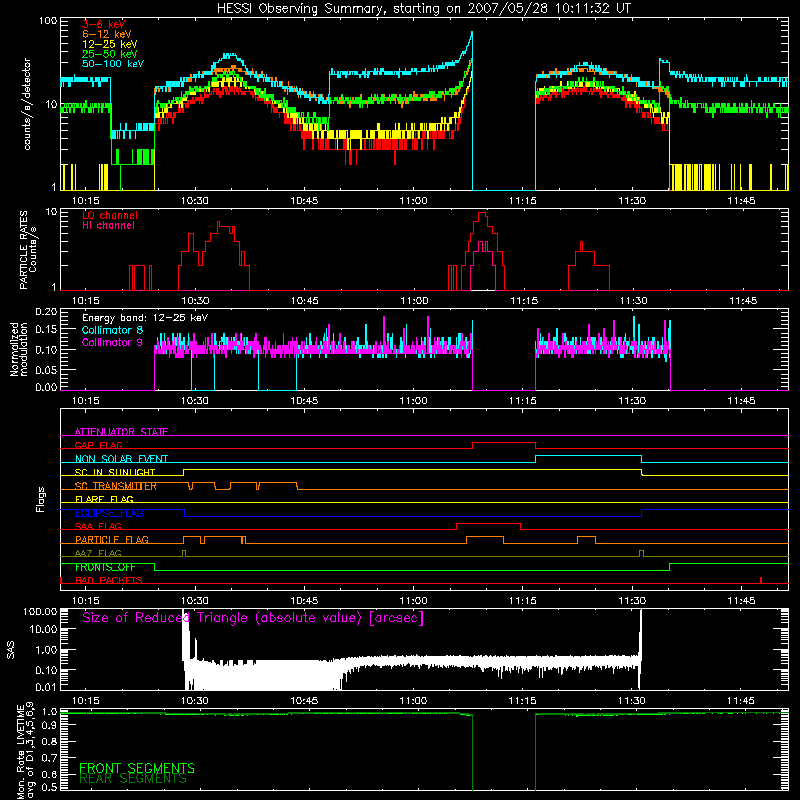Click the Energy band: 12-25 keV label
Image resolution: width=800 pixels, height=800 pixels.
[145, 318]
